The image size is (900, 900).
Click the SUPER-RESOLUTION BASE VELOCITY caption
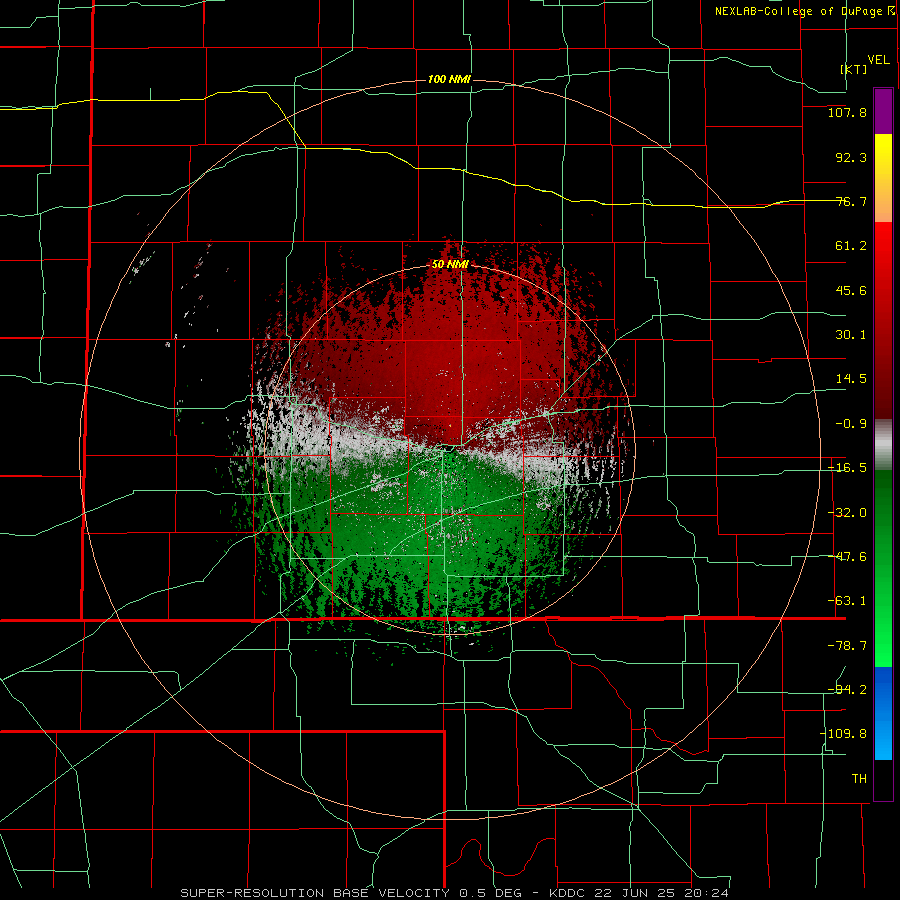click(x=315, y=893)
